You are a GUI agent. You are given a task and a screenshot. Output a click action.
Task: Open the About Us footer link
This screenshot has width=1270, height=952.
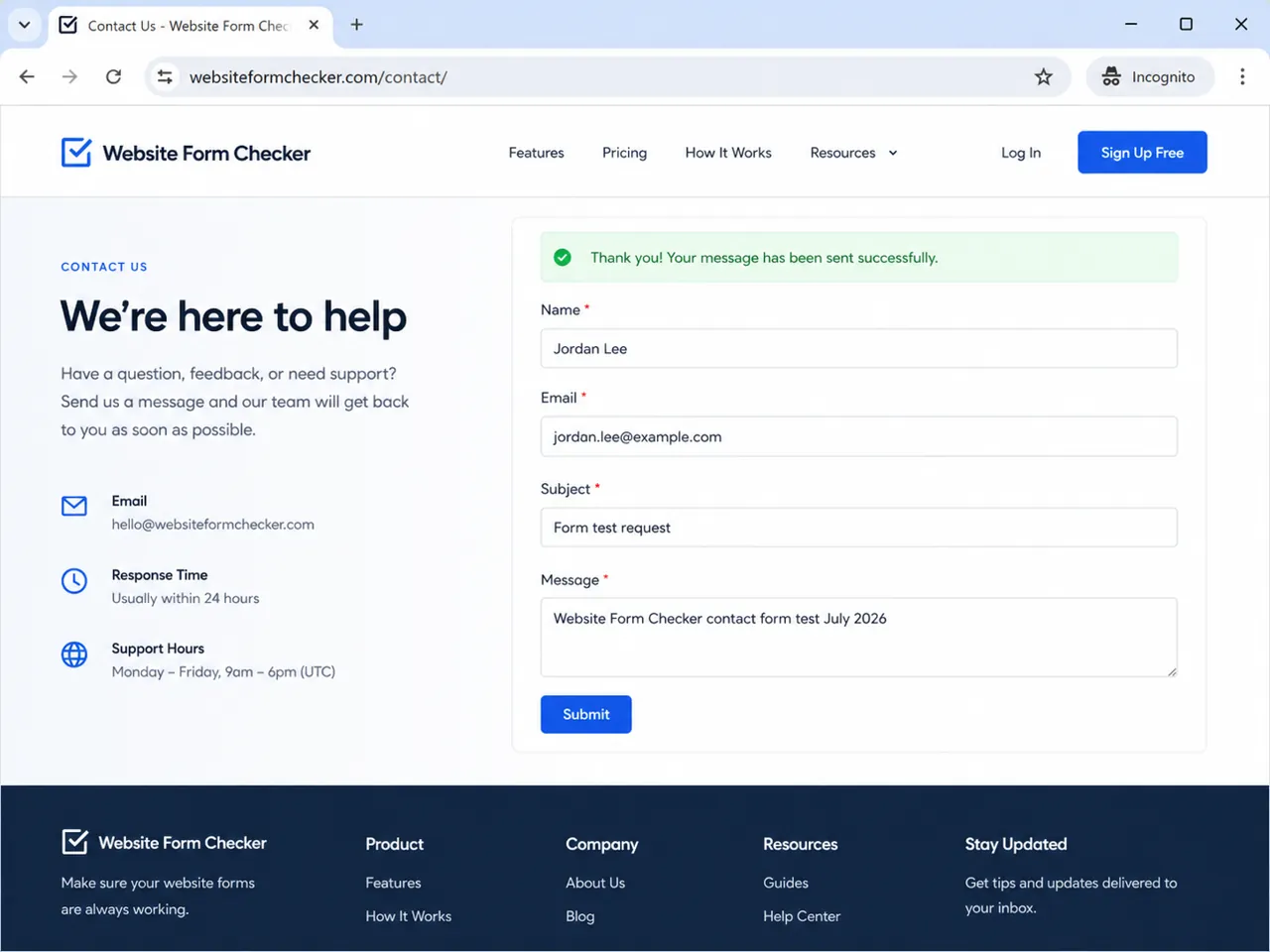tap(595, 883)
